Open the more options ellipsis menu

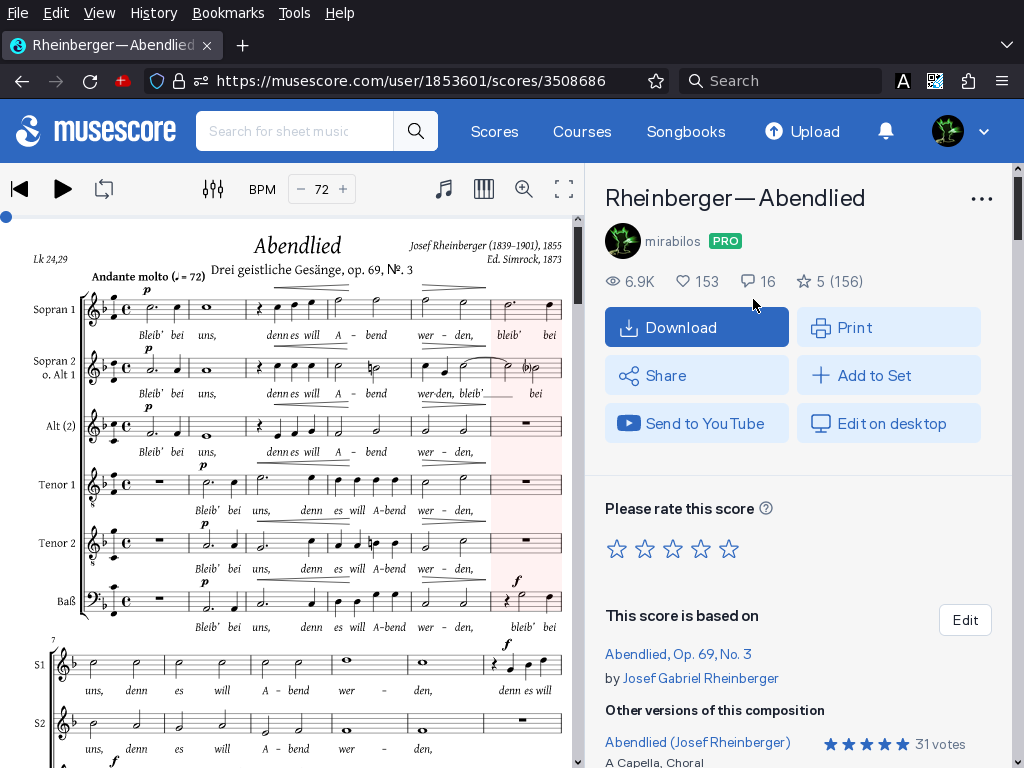982,199
